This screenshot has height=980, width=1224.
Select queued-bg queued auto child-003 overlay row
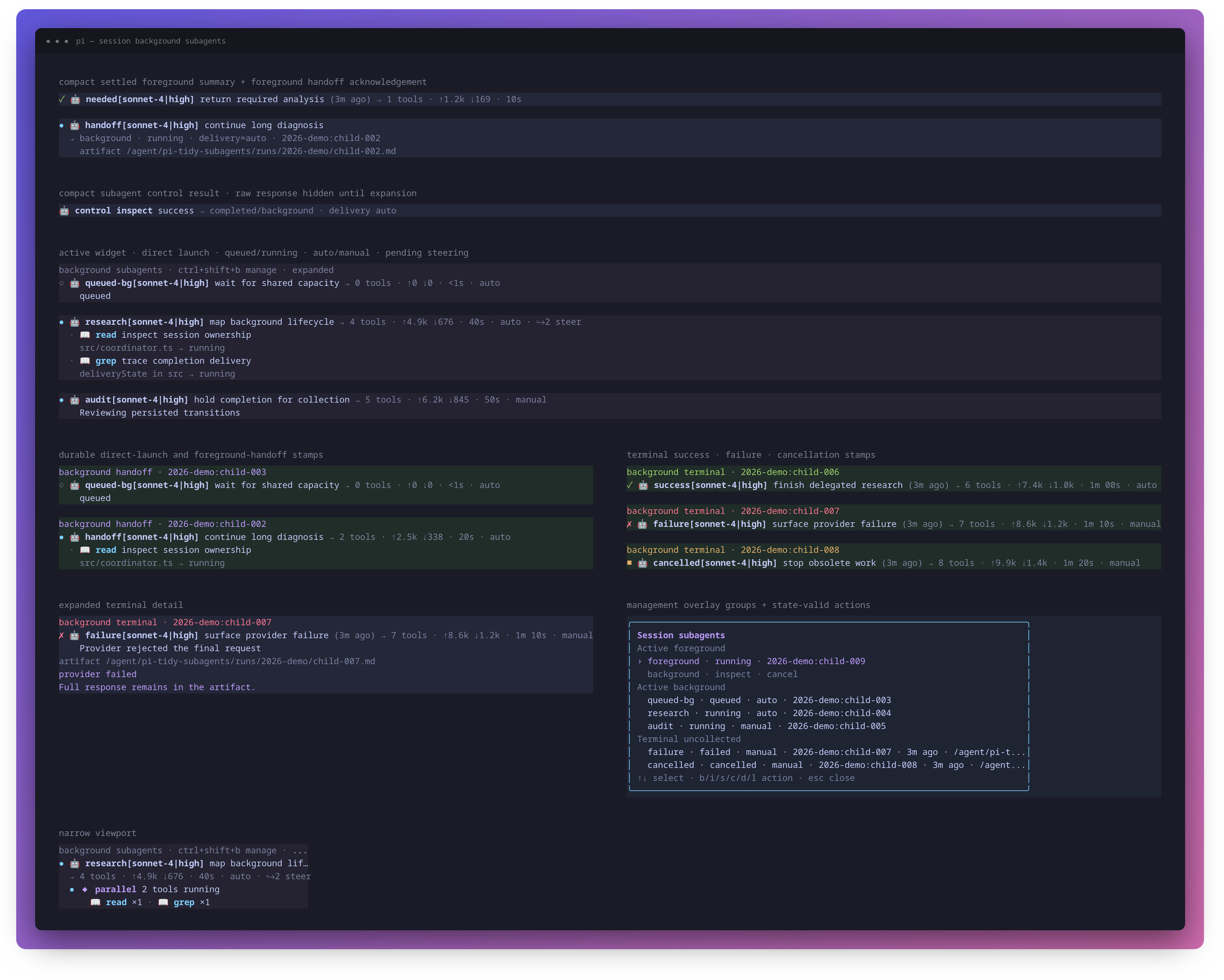point(769,700)
